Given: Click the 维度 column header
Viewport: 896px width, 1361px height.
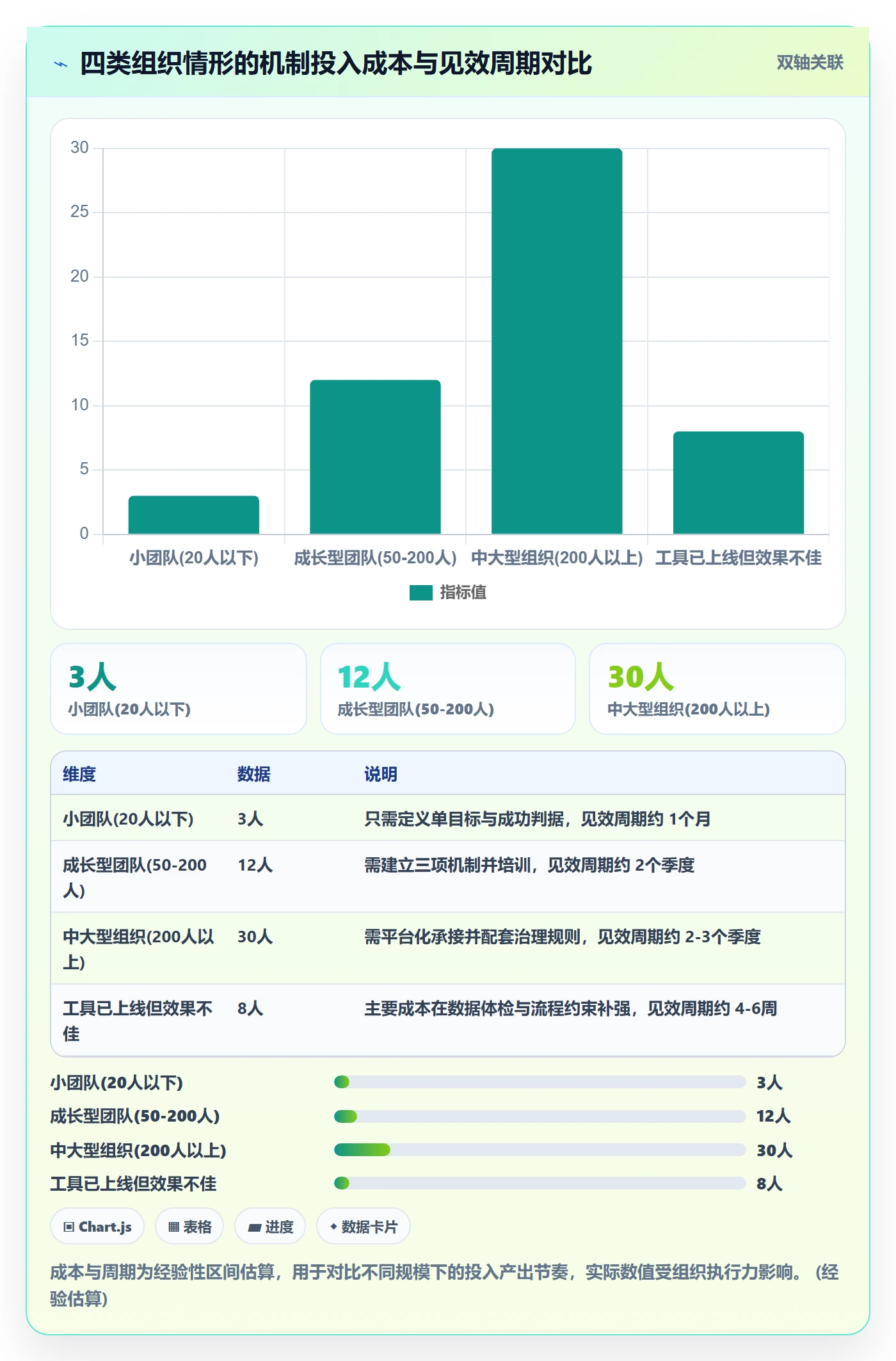Looking at the screenshot, I should tap(79, 774).
